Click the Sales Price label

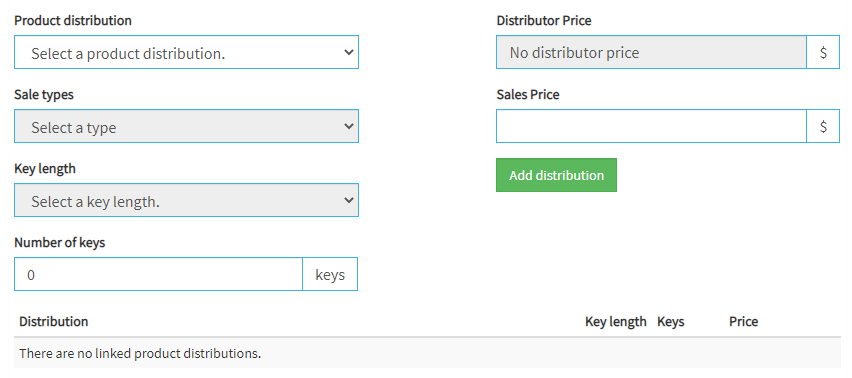click(528, 94)
